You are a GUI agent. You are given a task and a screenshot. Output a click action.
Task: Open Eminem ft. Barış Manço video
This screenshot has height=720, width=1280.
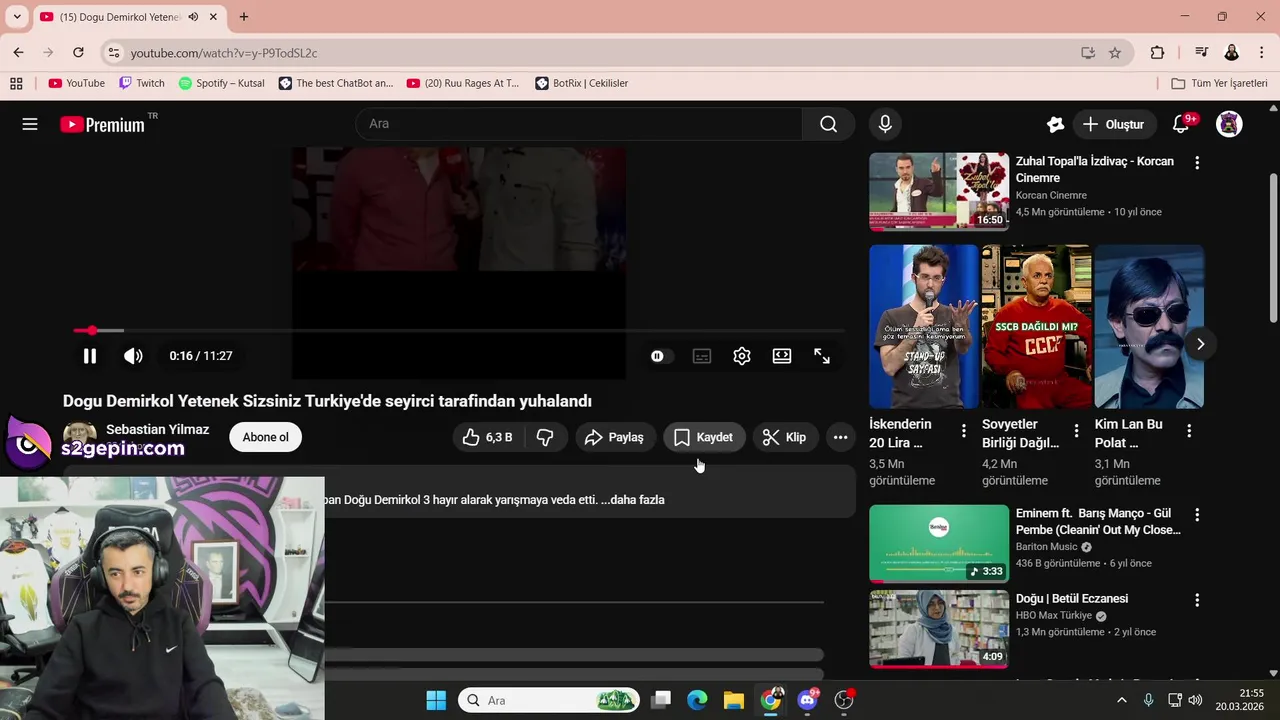coord(939,543)
